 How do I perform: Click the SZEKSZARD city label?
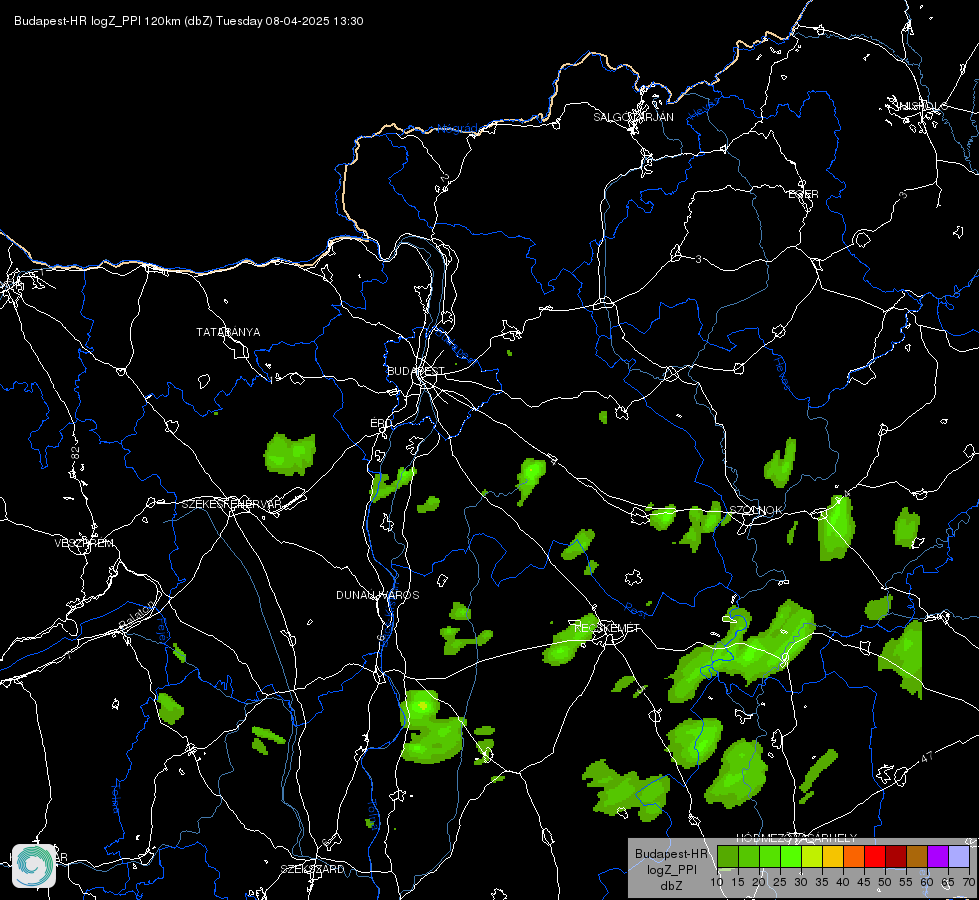(x=312, y=869)
